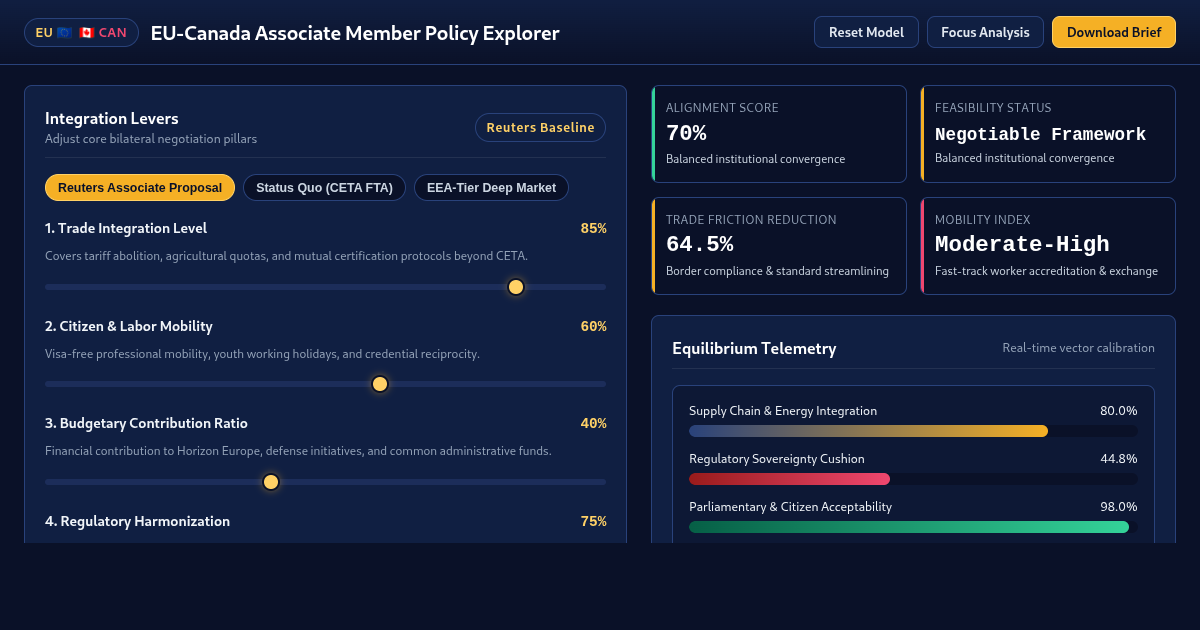Click the Reset Model button
The height and width of the screenshot is (630, 1200).
(x=866, y=32)
